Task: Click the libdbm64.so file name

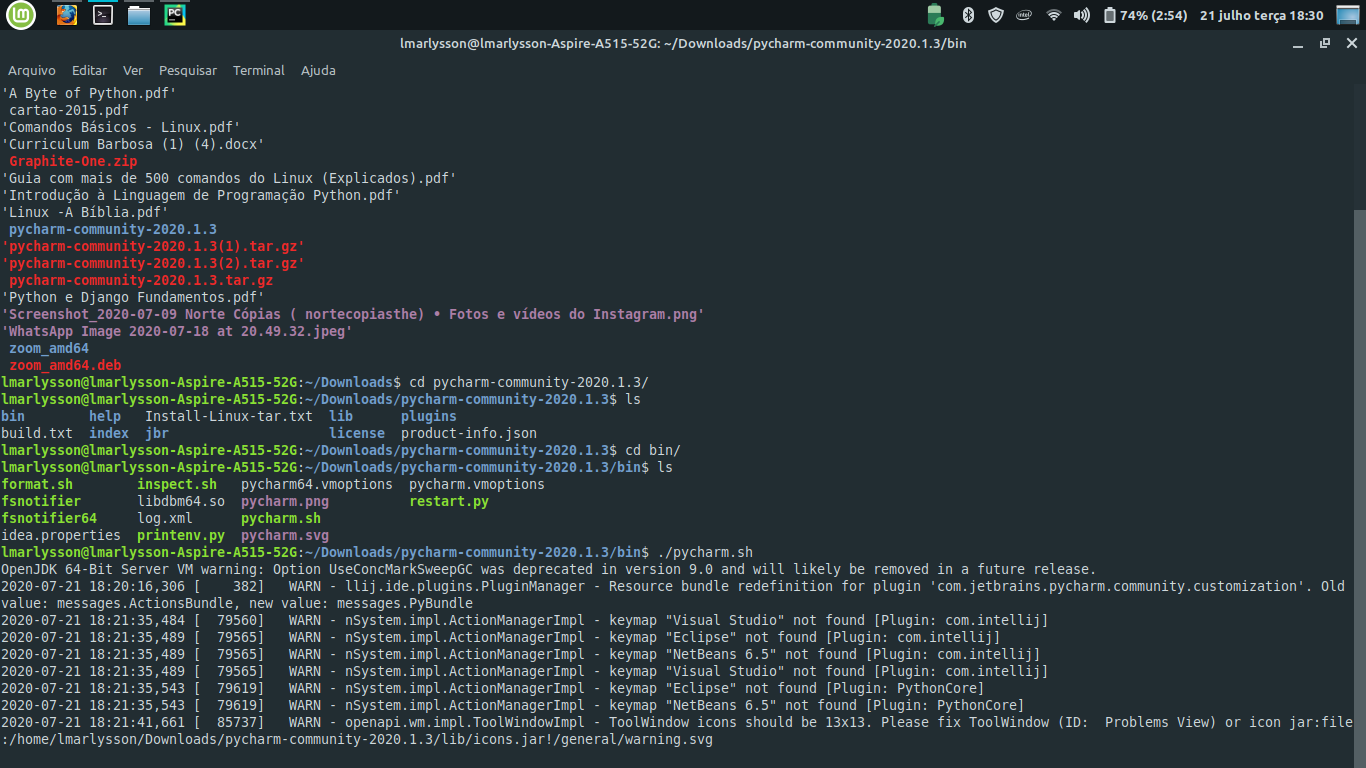Action: pos(181,501)
